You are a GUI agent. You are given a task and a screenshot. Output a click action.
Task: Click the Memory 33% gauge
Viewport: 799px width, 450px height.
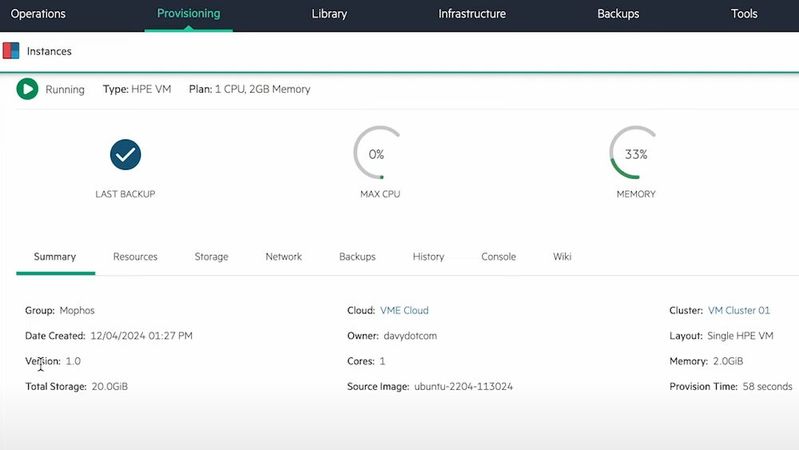(x=633, y=153)
